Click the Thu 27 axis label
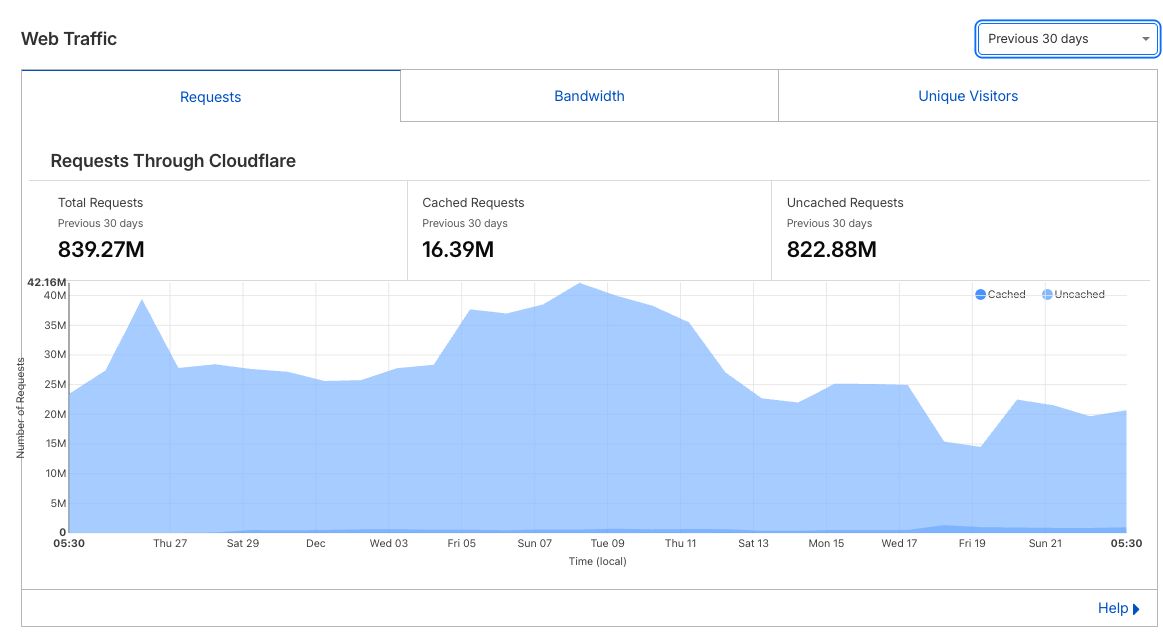 (x=169, y=543)
